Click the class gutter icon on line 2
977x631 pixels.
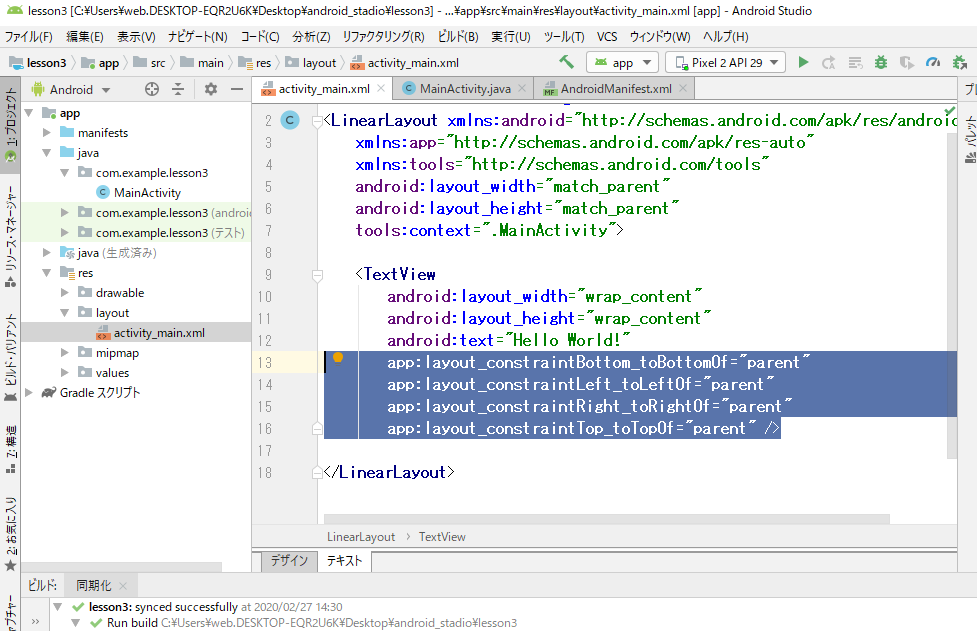[290, 120]
